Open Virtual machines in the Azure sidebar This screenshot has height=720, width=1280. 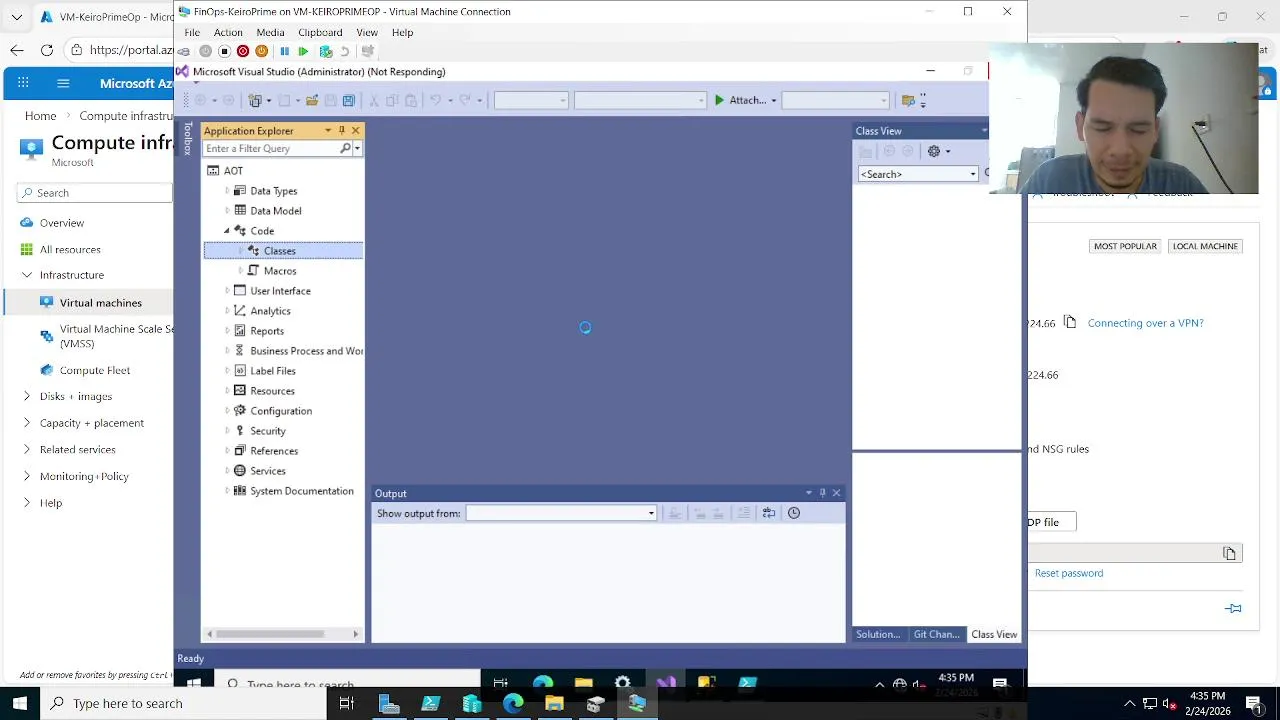(x=100, y=302)
